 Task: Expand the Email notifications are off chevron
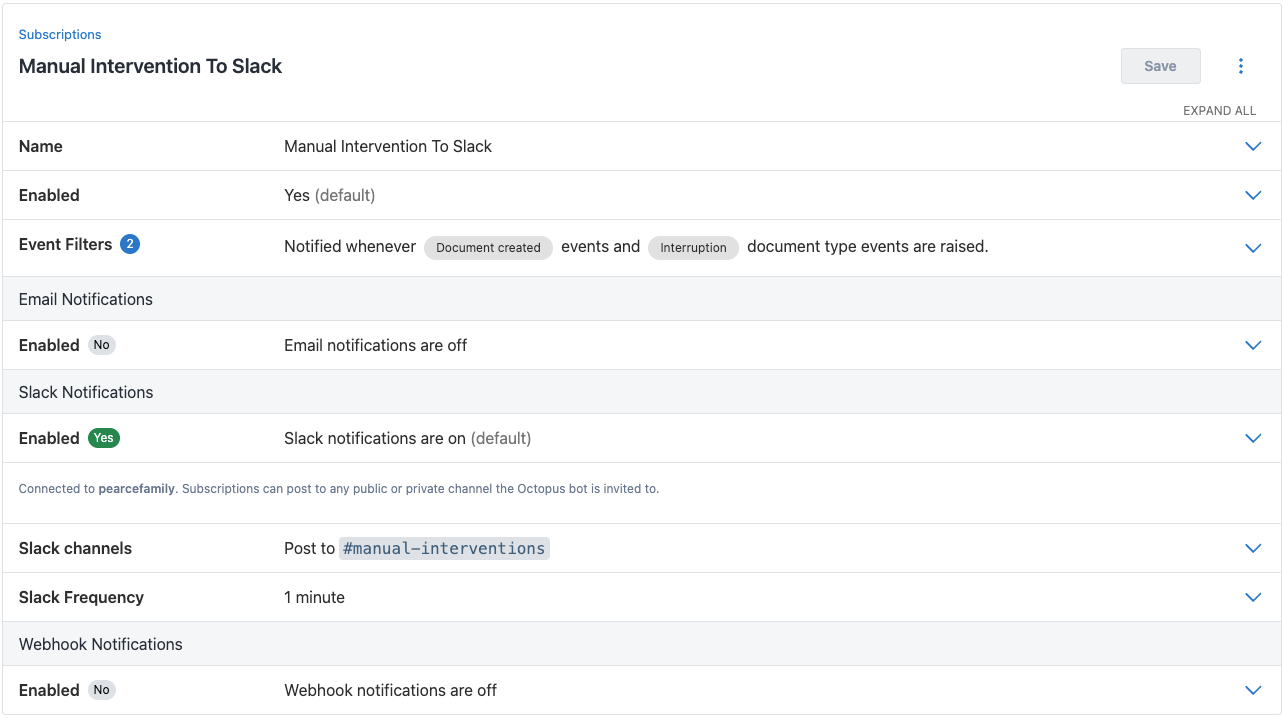point(1253,345)
